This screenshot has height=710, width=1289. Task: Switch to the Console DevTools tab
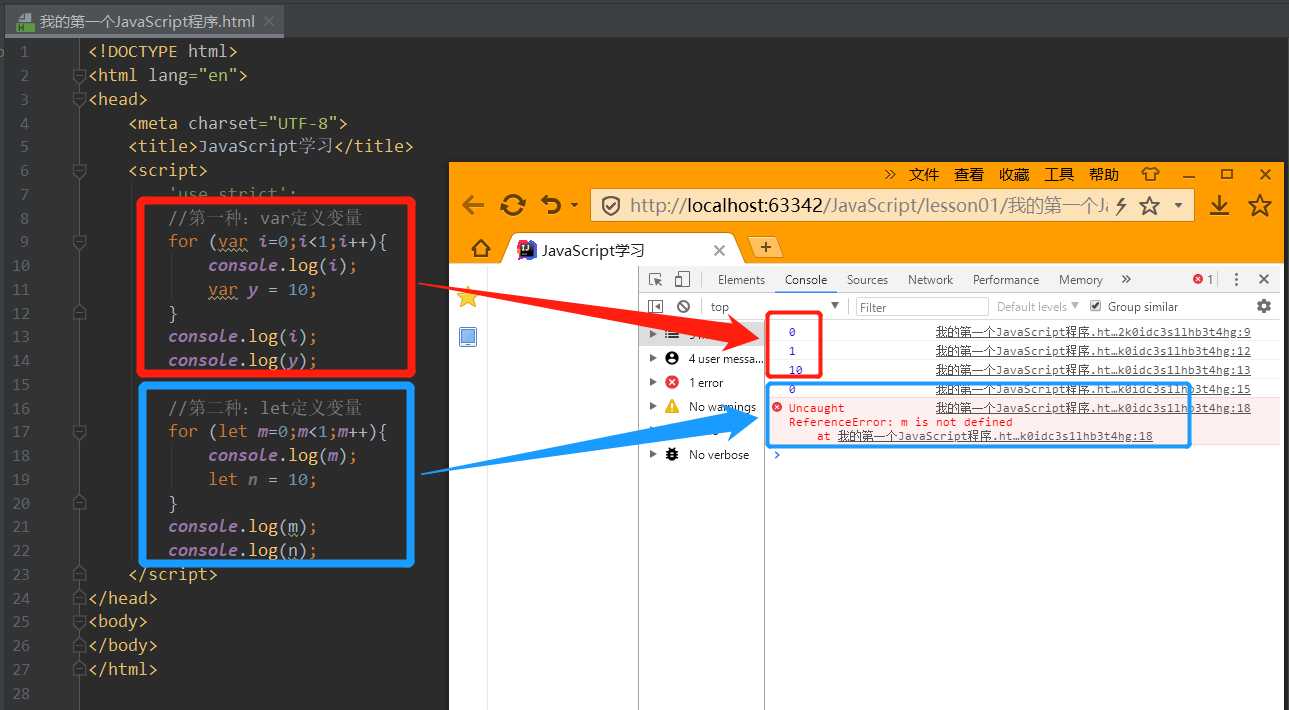(806, 280)
